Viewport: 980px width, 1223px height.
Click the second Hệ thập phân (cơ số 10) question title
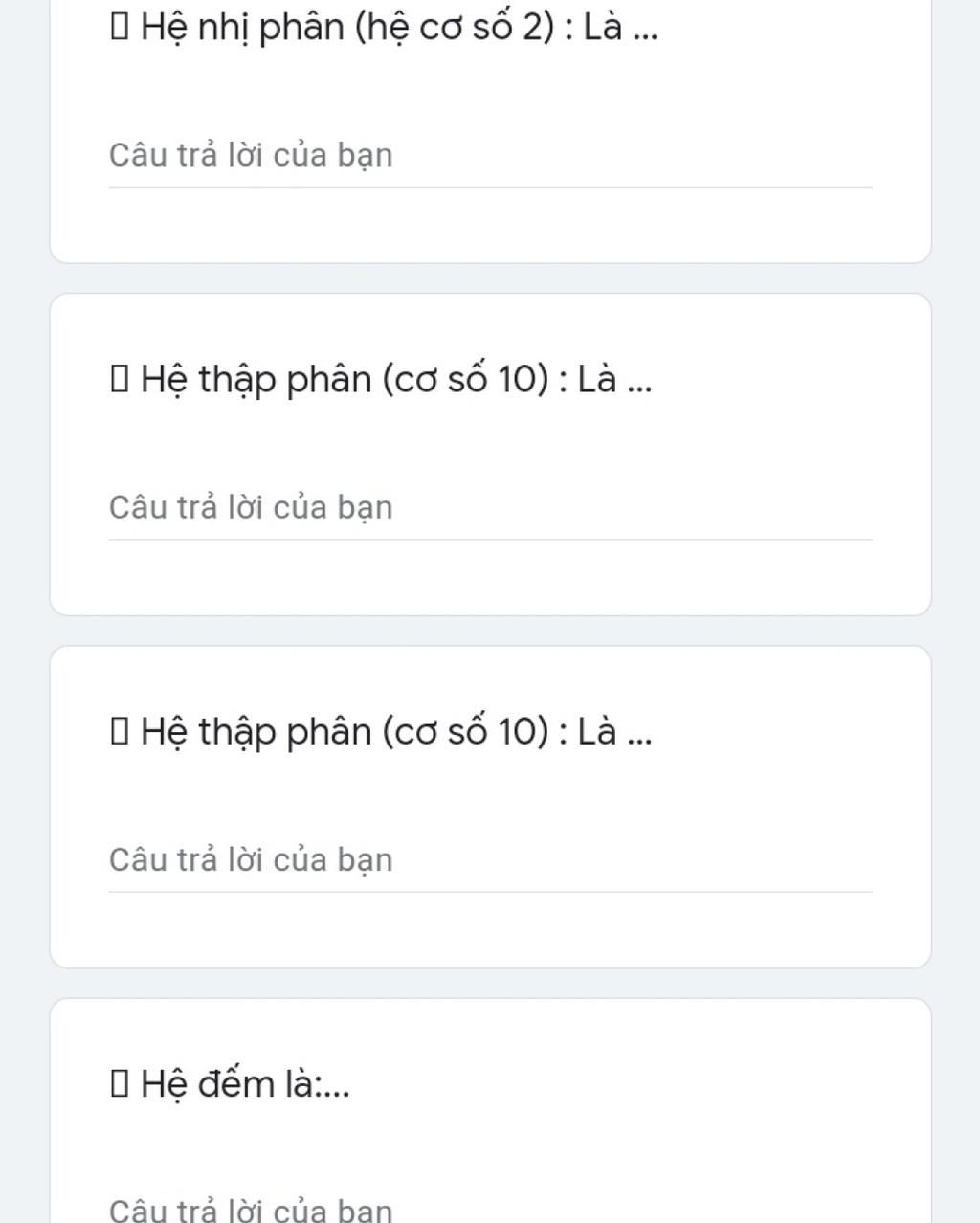pos(396,732)
